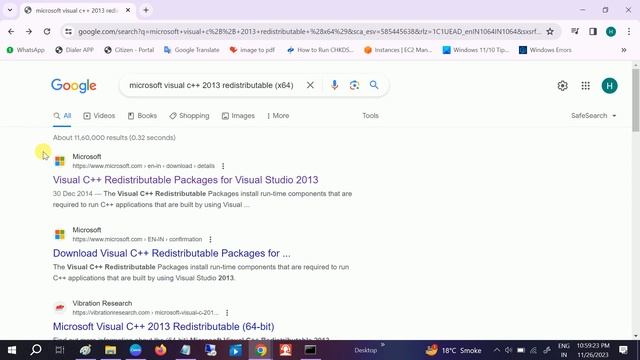Open the media control icon in Chrome toolbar
The width and height of the screenshot is (640, 360).
pyautogui.click(x=575, y=31)
